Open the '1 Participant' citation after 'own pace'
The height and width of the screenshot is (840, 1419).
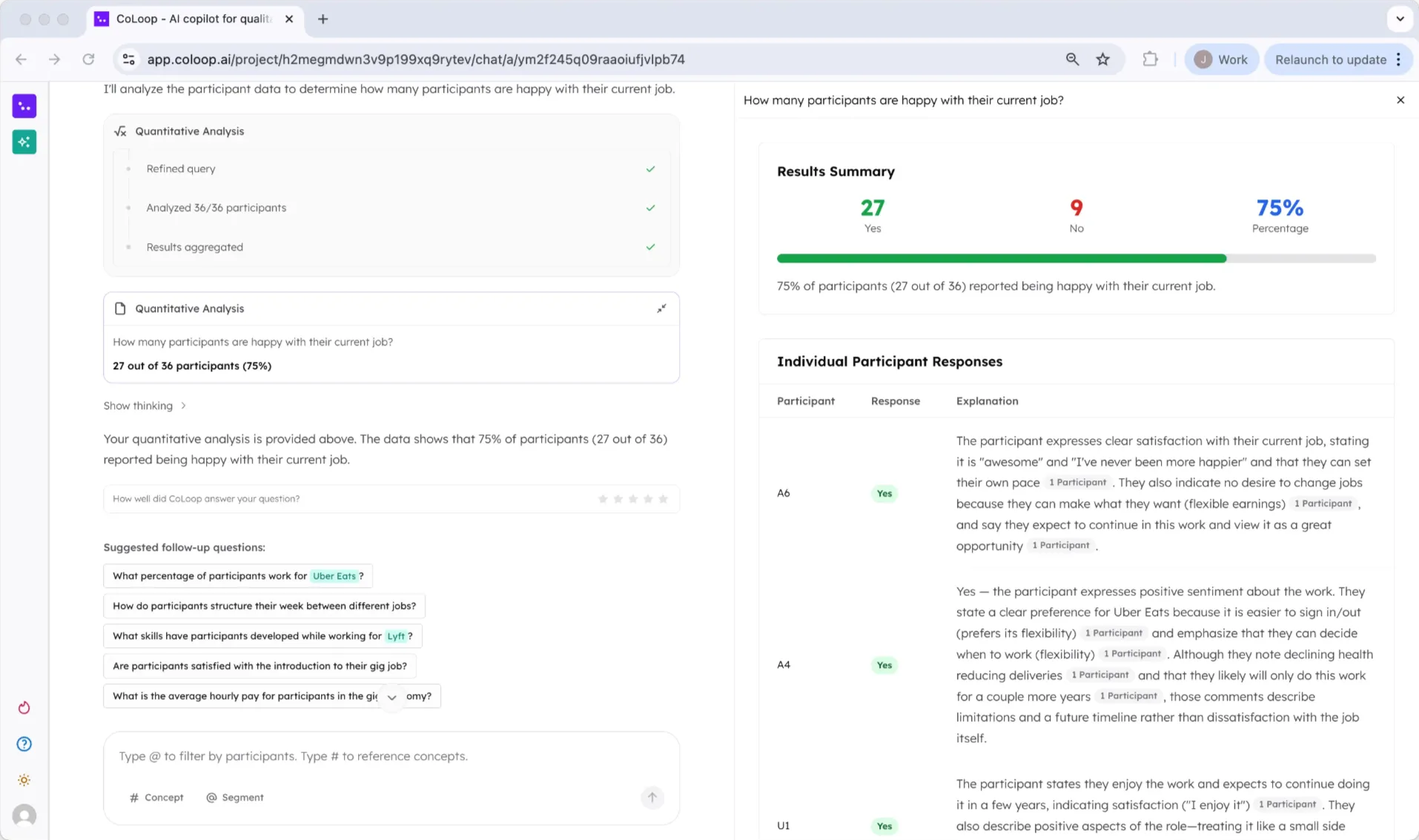(1077, 483)
